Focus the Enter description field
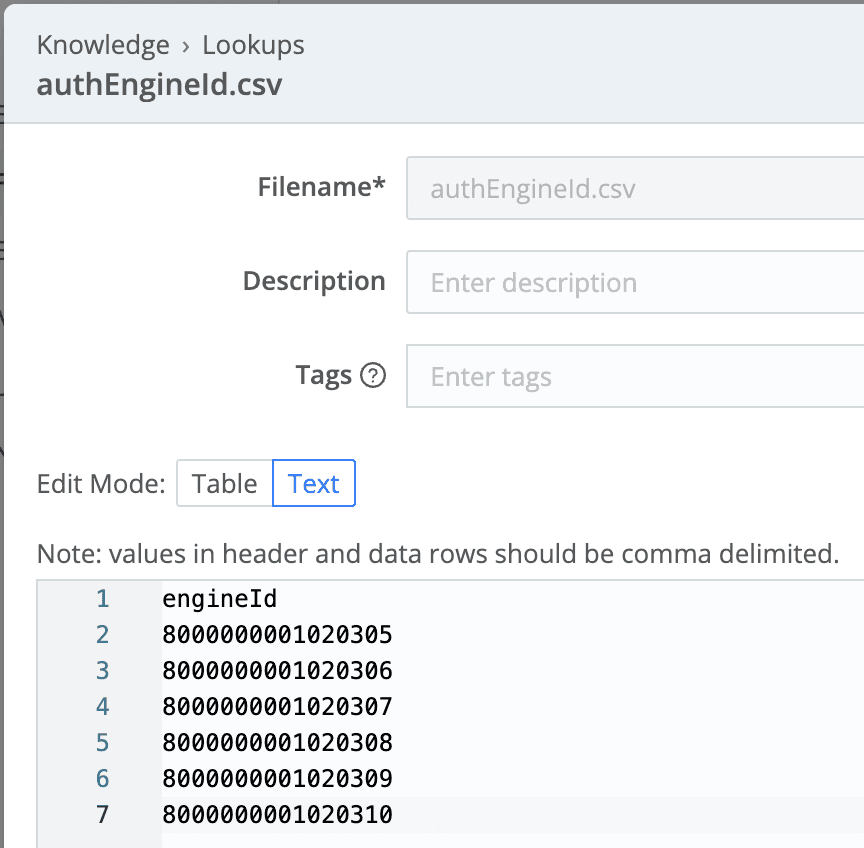 click(x=634, y=282)
